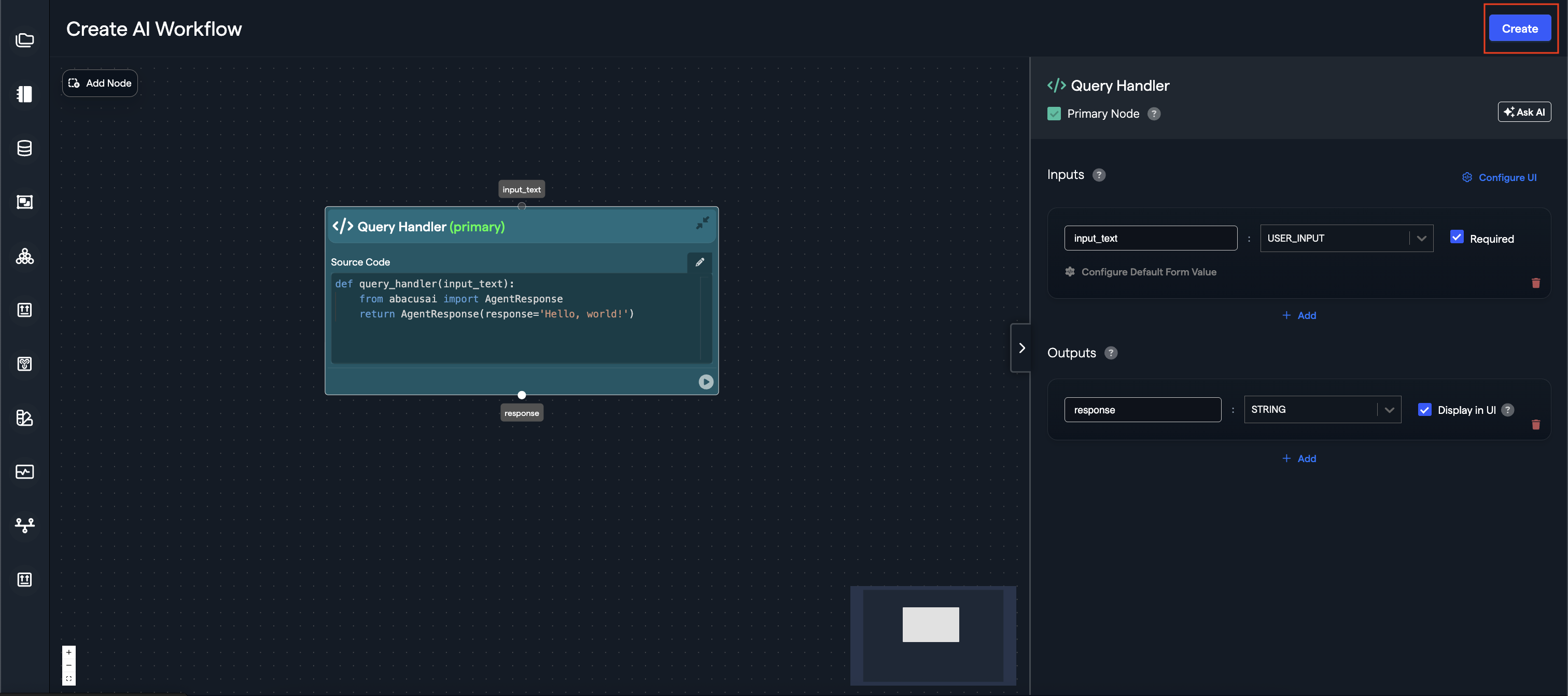Open the database icon in left sidebar
This screenshot has height=696, width=1568.
pos(24,148)
